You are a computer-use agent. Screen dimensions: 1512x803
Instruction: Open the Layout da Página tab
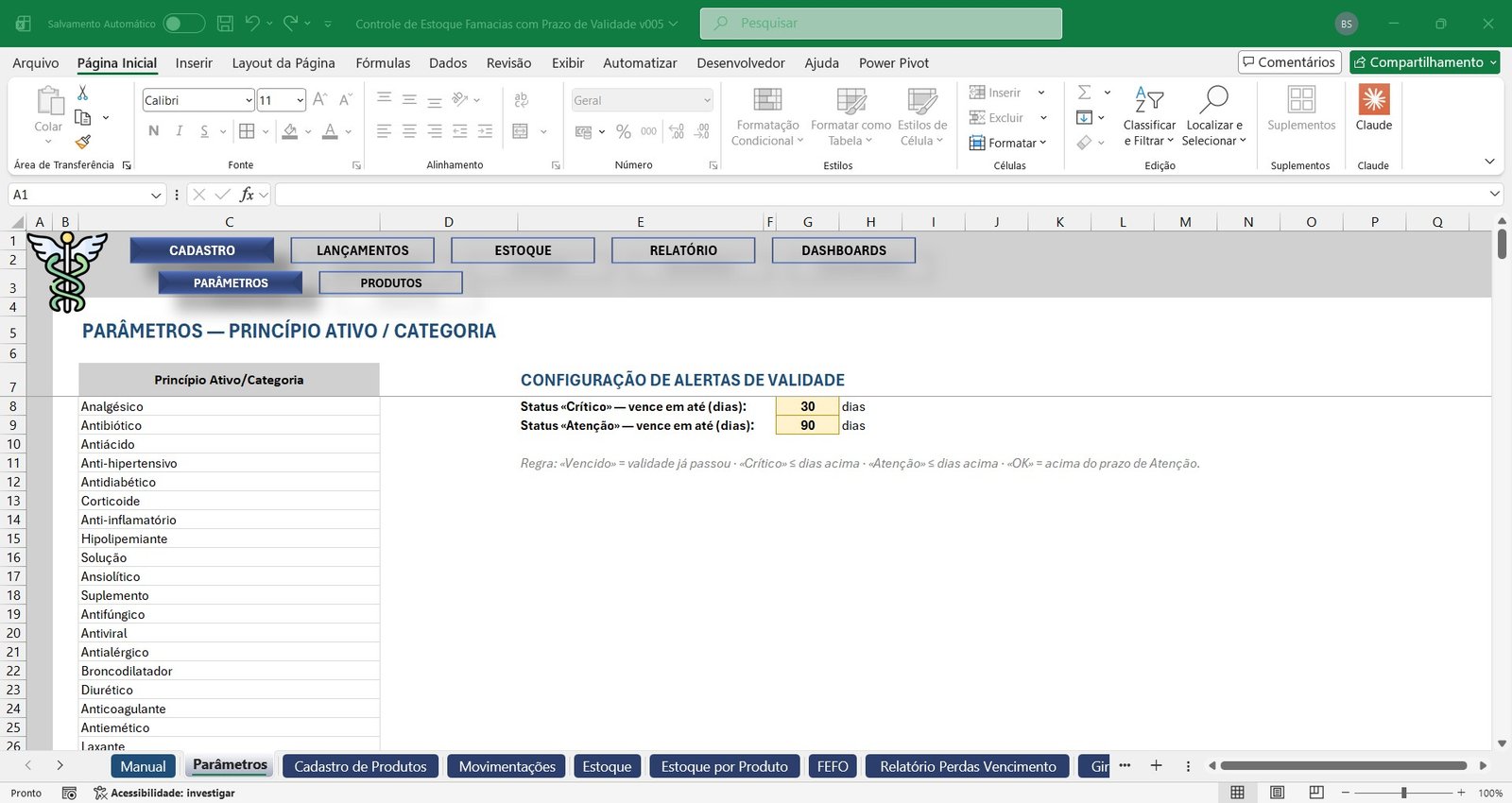(x=283, y=63)
